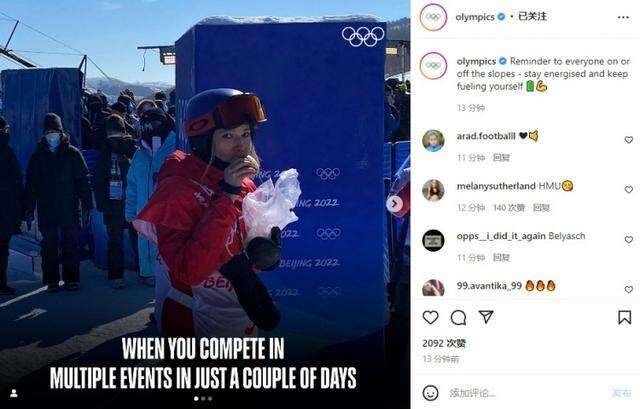Open the 2092 likes count

(444, 343)
